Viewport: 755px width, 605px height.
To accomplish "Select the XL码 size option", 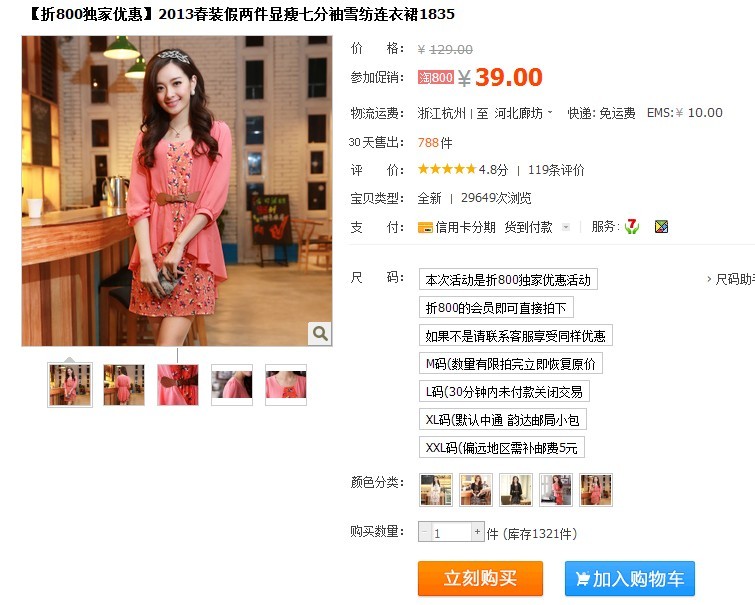I will click(503, 420).
